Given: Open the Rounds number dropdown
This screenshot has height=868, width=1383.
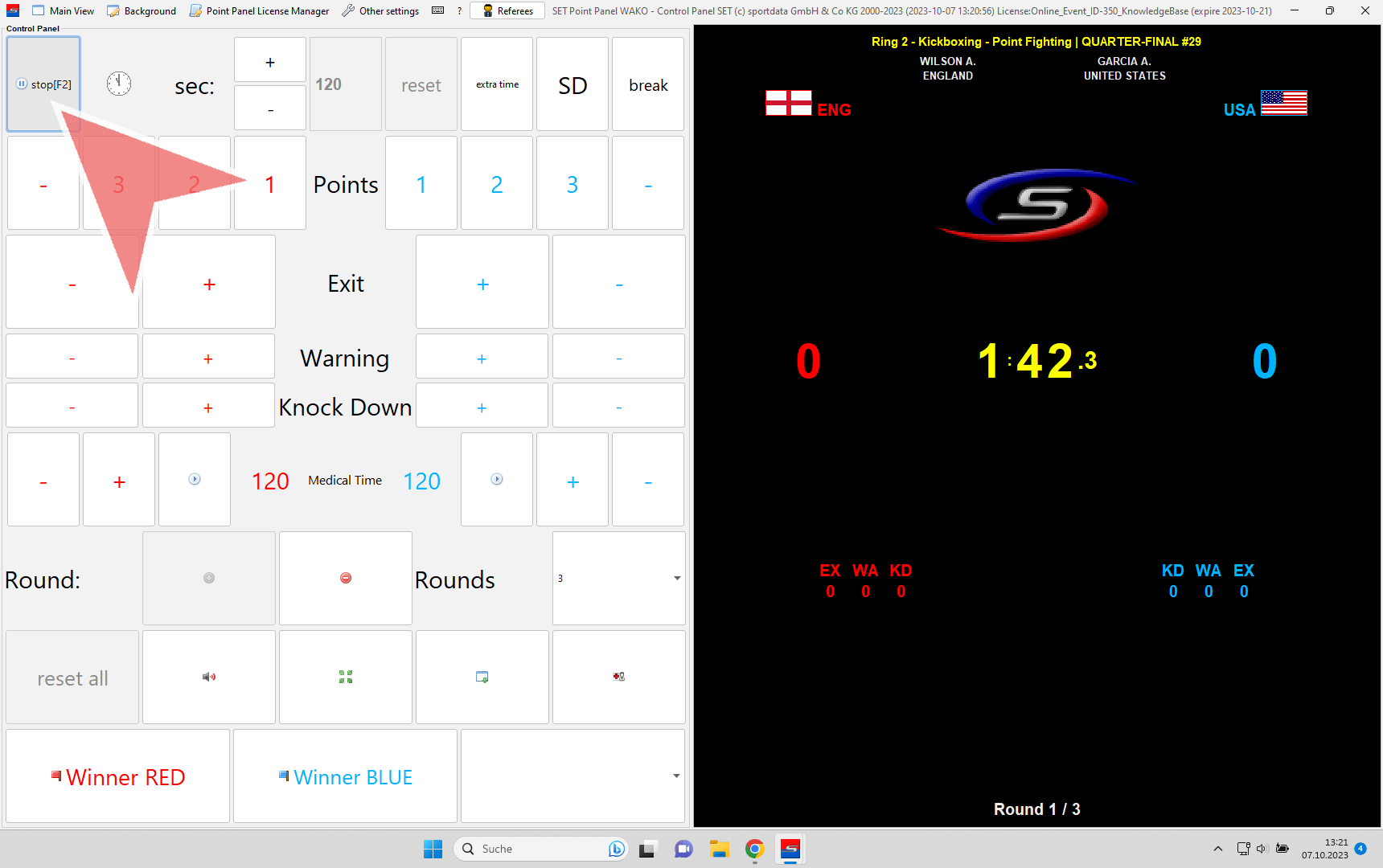Looking at the screenshot, I should pyautogui.click(x=676, y=579).
